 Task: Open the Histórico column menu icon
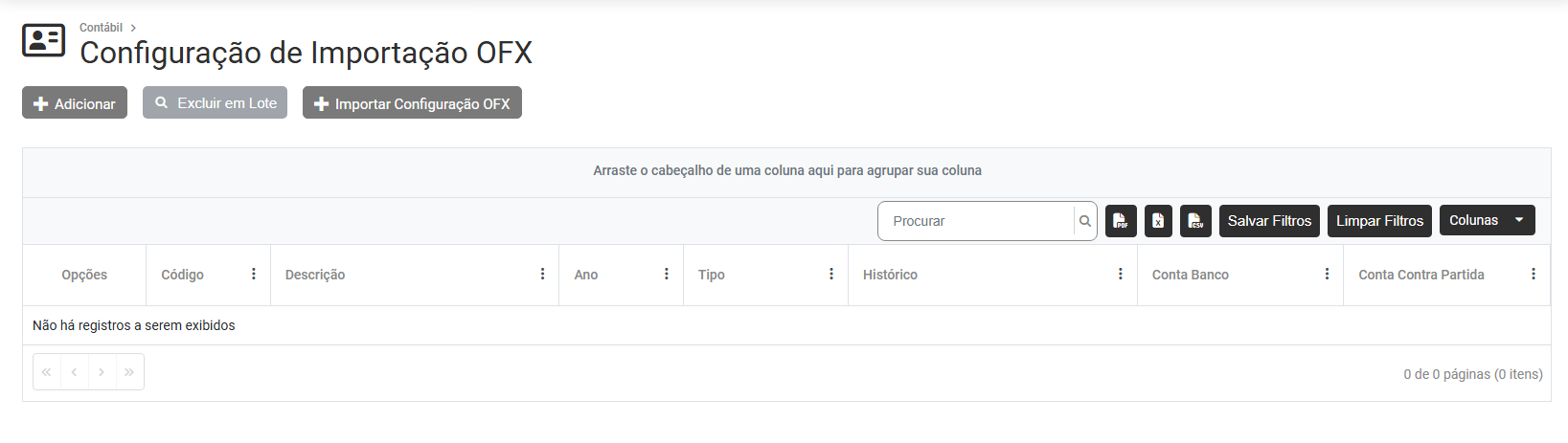(x=1121, y=275)
